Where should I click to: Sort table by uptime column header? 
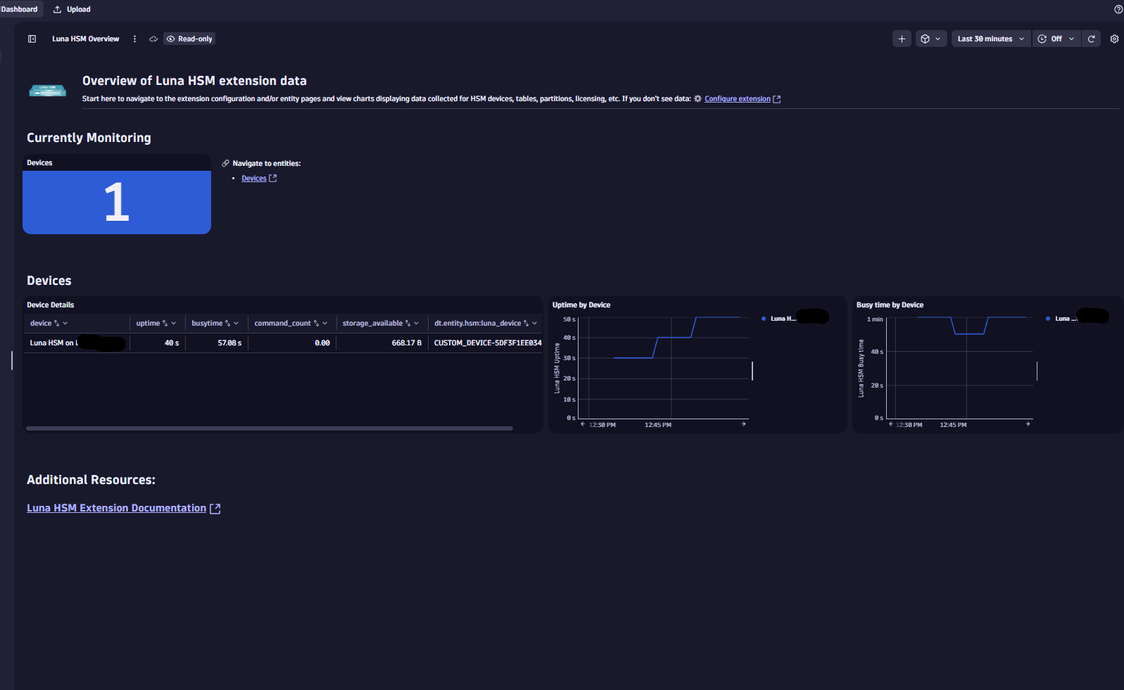coord(148,323)
